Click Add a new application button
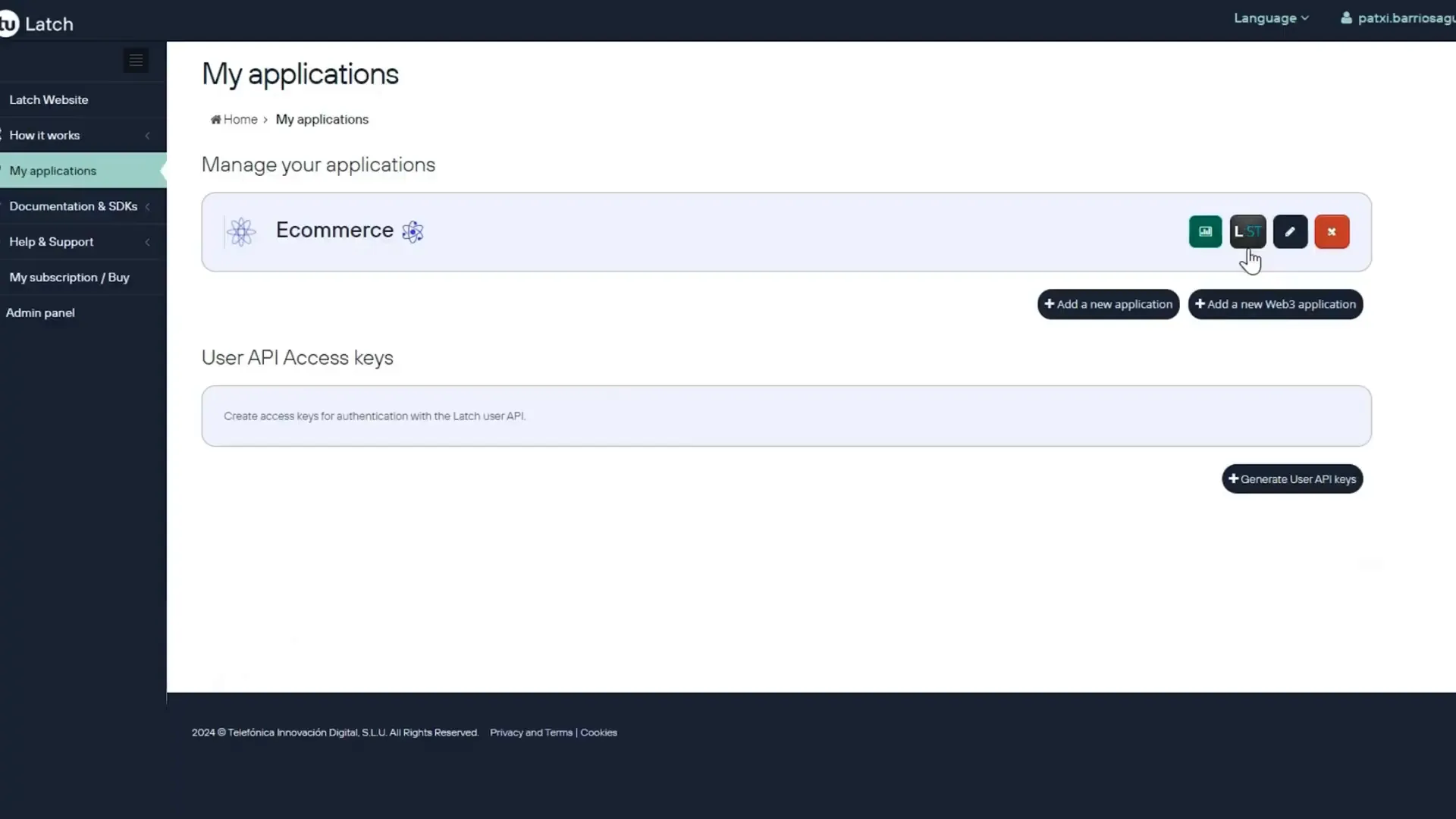 [1108, 304]
